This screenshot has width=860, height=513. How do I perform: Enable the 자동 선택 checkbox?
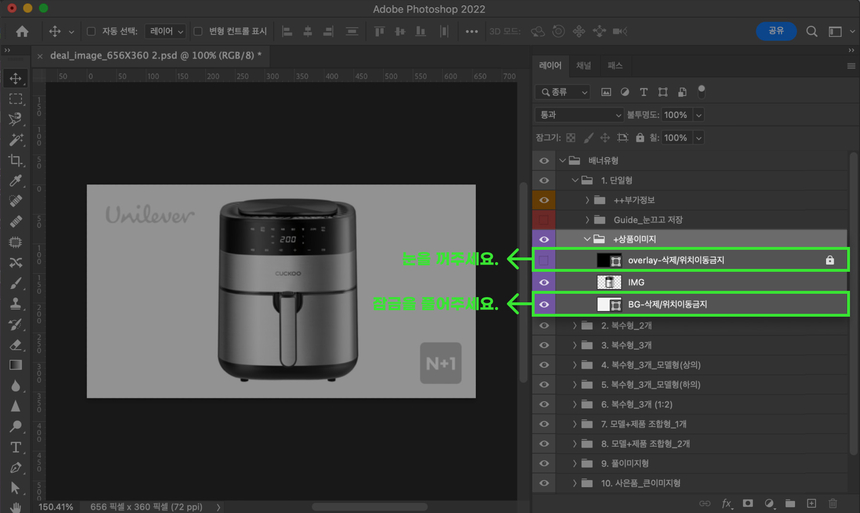[92, 31]
